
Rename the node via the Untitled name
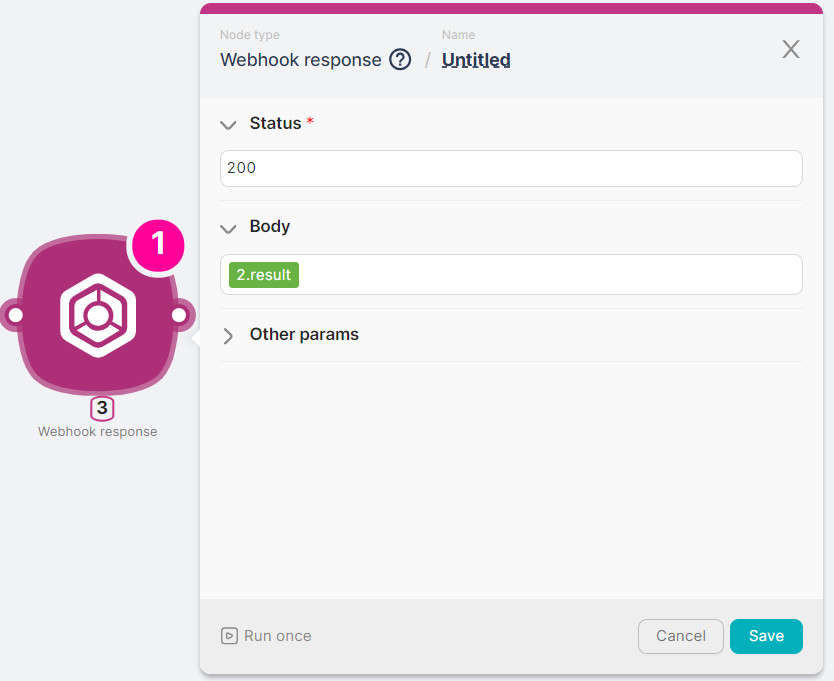pos(476,60)
